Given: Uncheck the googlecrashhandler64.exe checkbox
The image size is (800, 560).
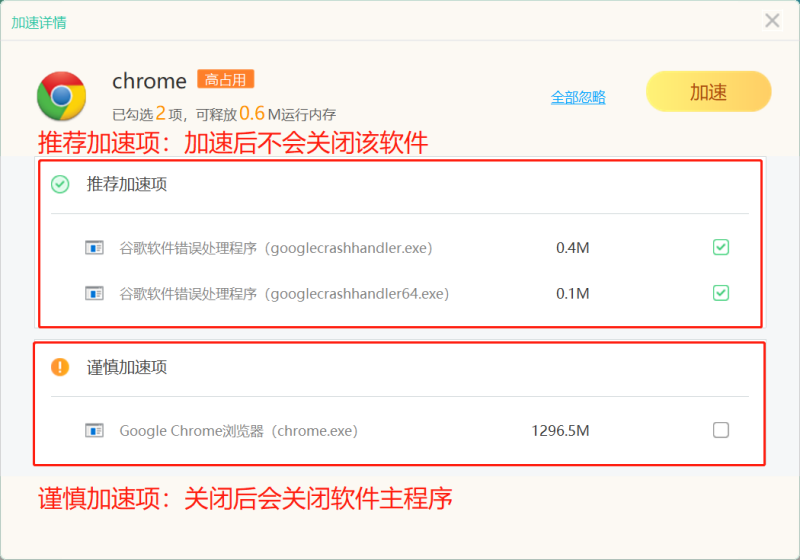Looking at the screenshot, I should pyautogui.click(x=720, y=293).
